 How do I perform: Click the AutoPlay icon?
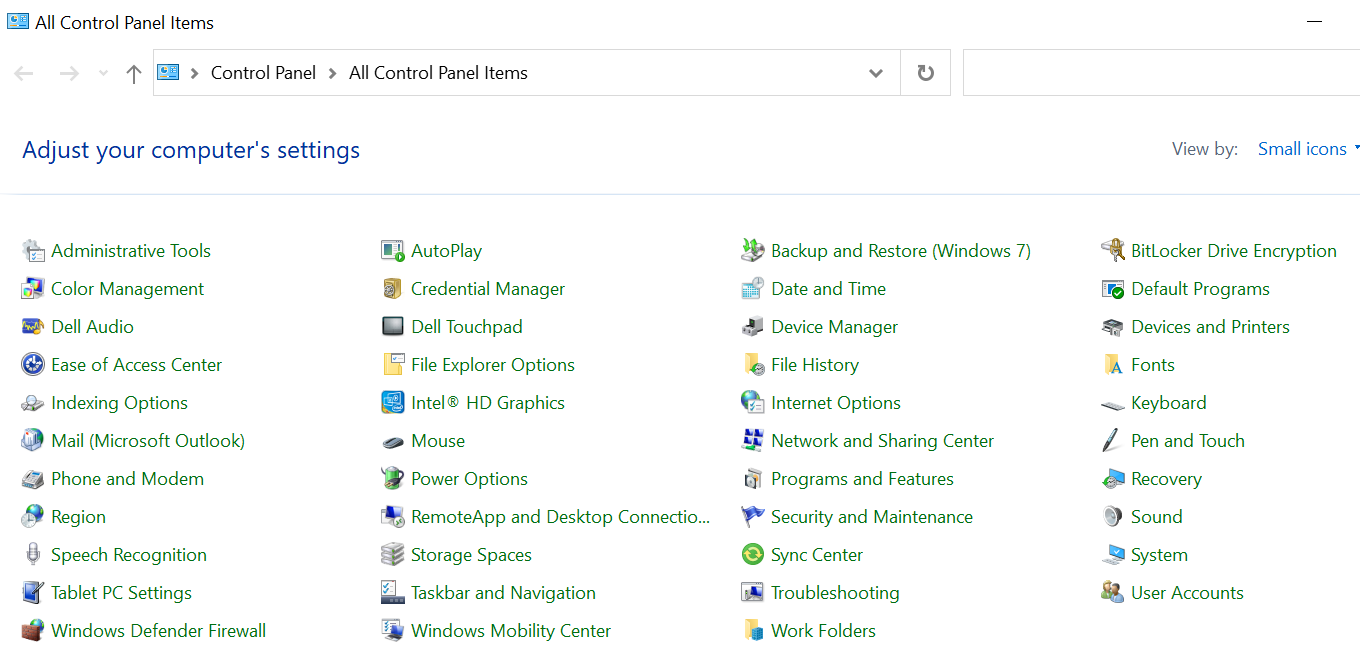point(393,251)
